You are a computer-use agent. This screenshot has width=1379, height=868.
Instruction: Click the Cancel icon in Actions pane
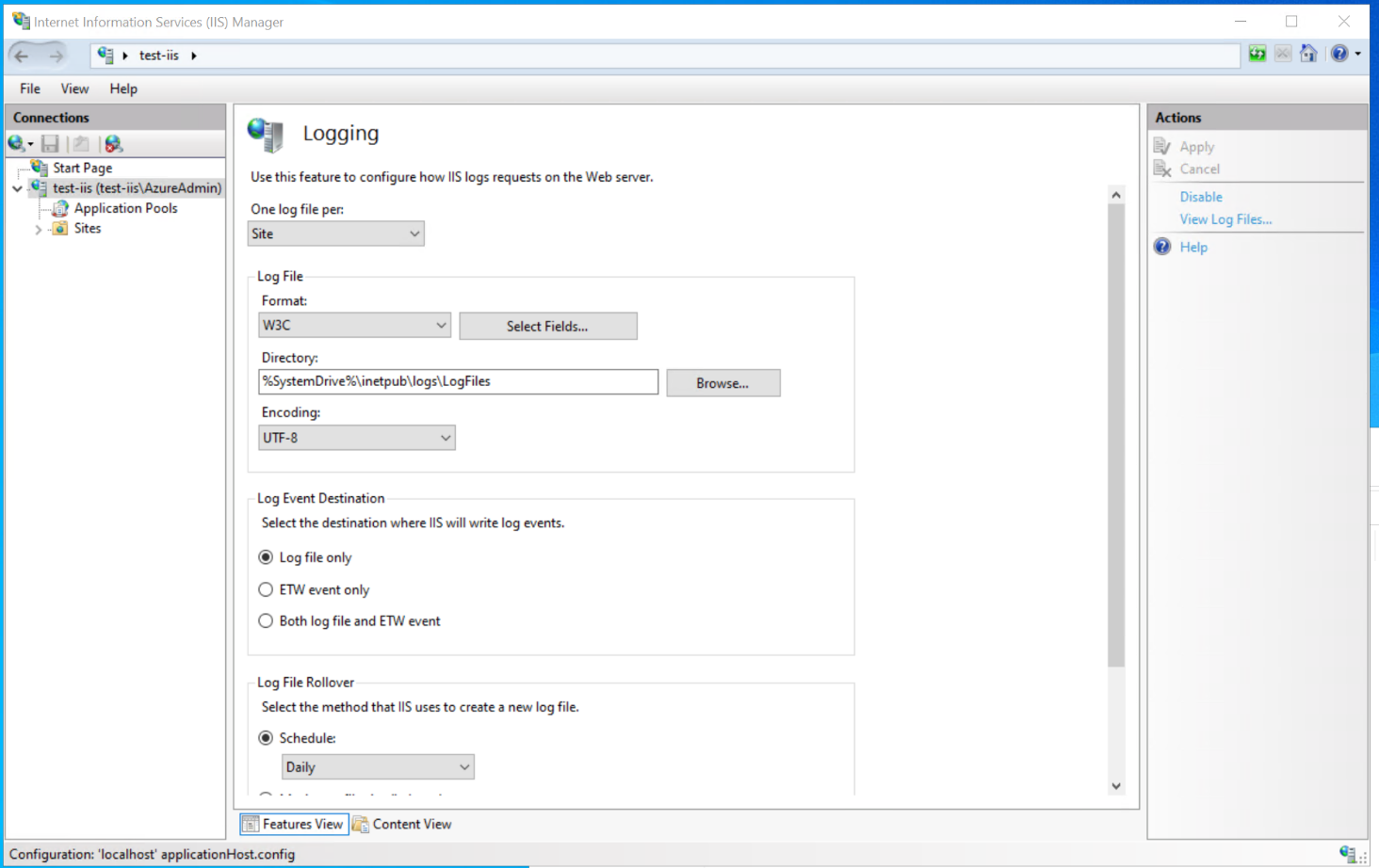1162,169
